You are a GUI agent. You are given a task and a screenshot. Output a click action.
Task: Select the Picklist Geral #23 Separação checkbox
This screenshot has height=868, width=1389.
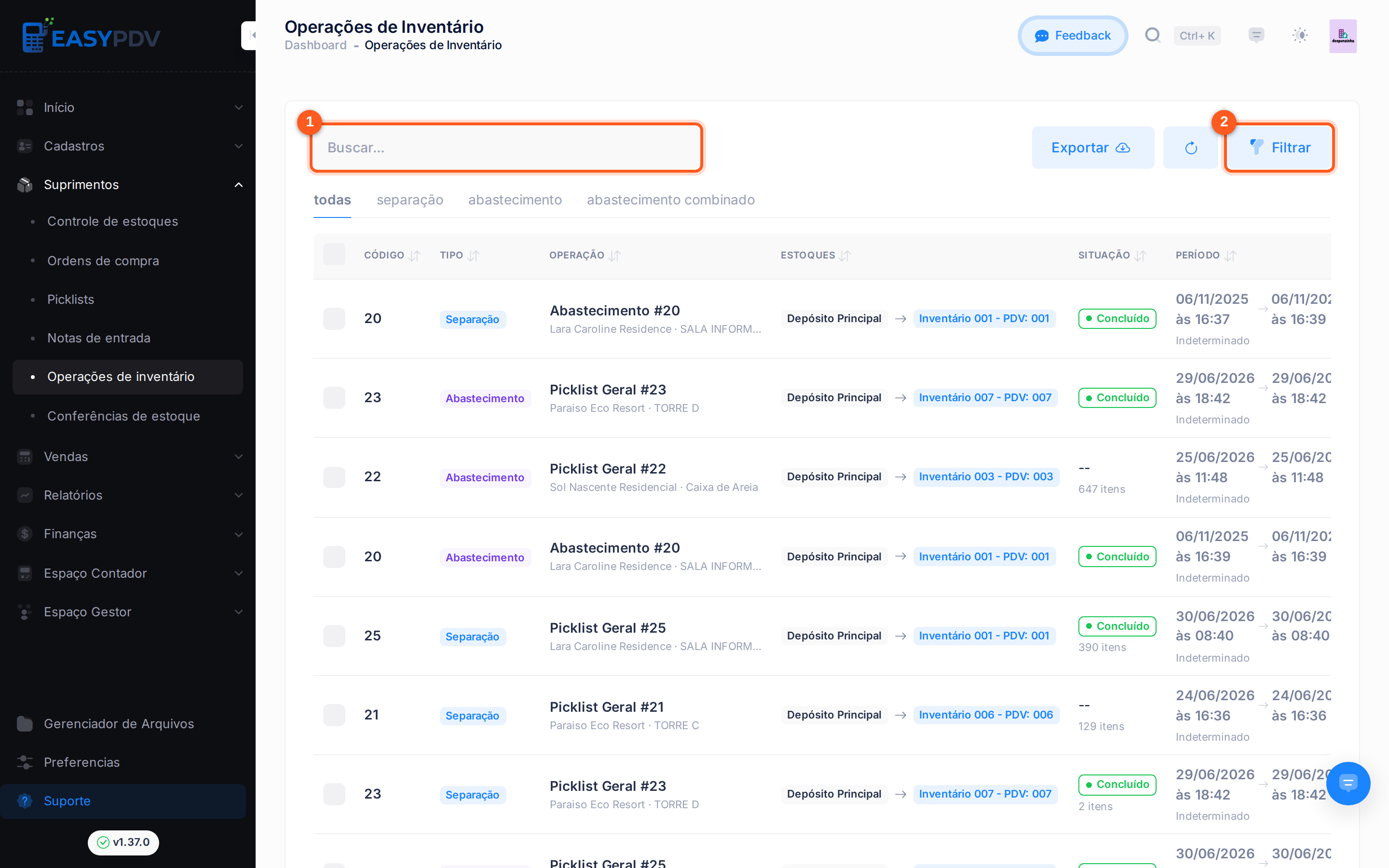tap(334, 795)
